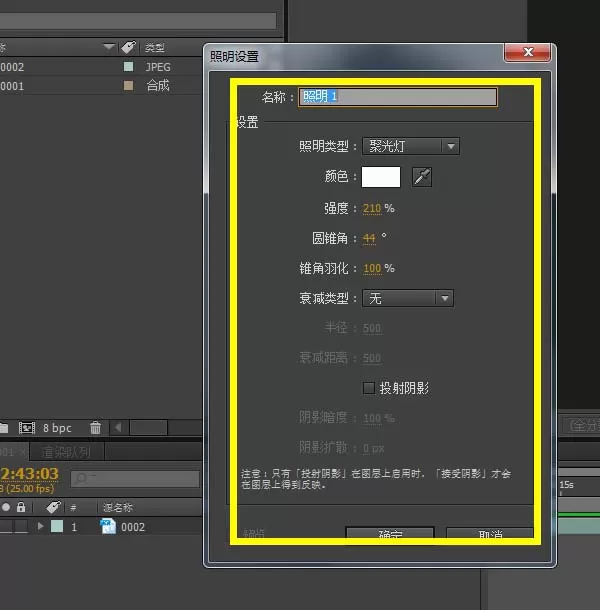
Task: Open the white 颜色 swatch
Action: pos(381,177)
